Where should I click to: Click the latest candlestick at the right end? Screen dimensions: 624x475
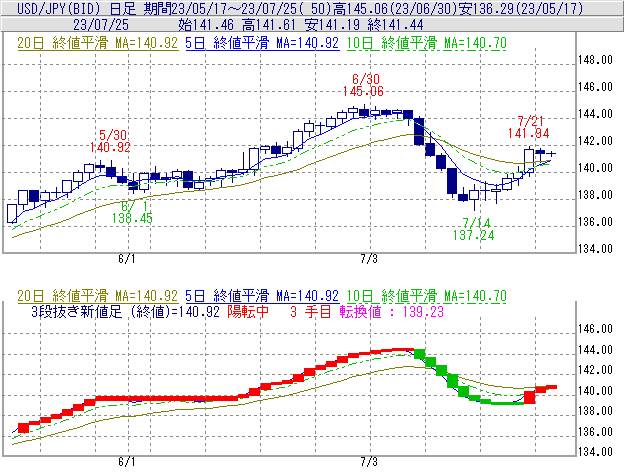point(551,154)
